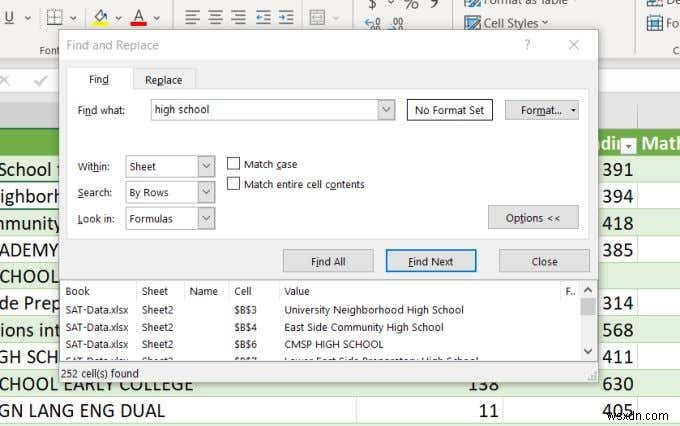The image size is (680, 426).
Task: Click the Find All button
Action: pyautogui.click(x=328, y=261)
